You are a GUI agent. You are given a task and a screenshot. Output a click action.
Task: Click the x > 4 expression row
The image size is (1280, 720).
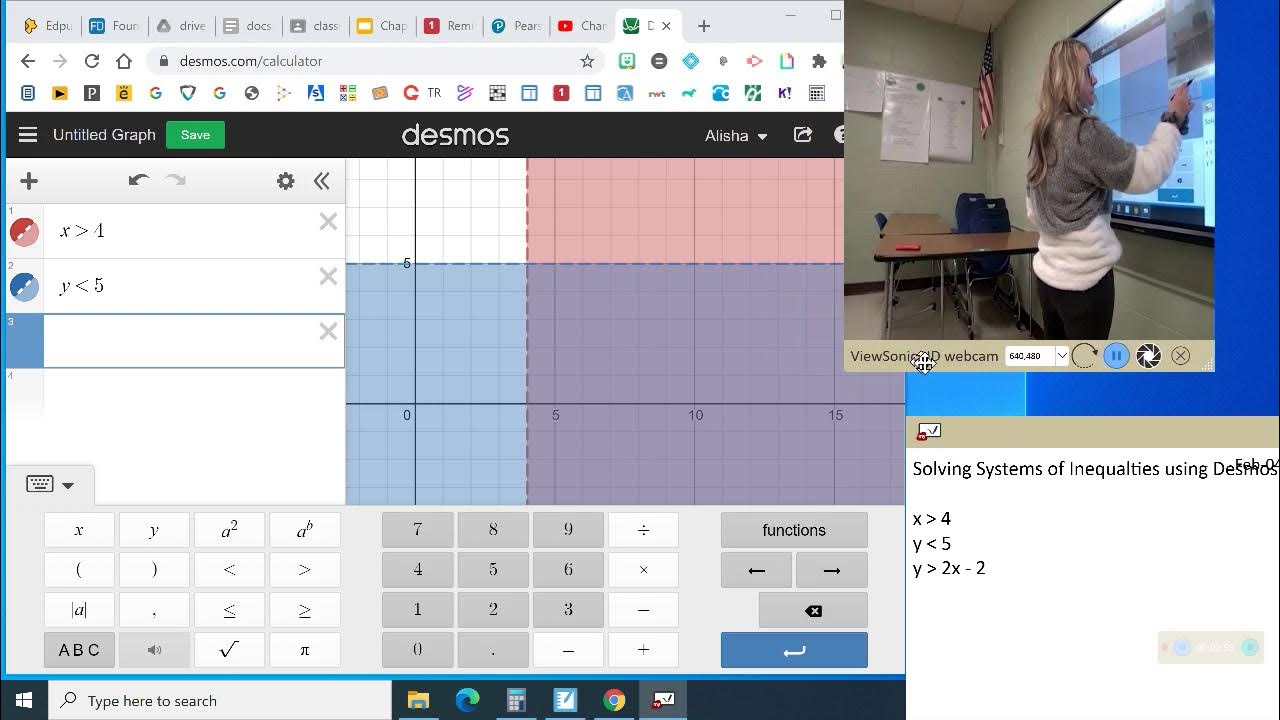tap(175, 231)
